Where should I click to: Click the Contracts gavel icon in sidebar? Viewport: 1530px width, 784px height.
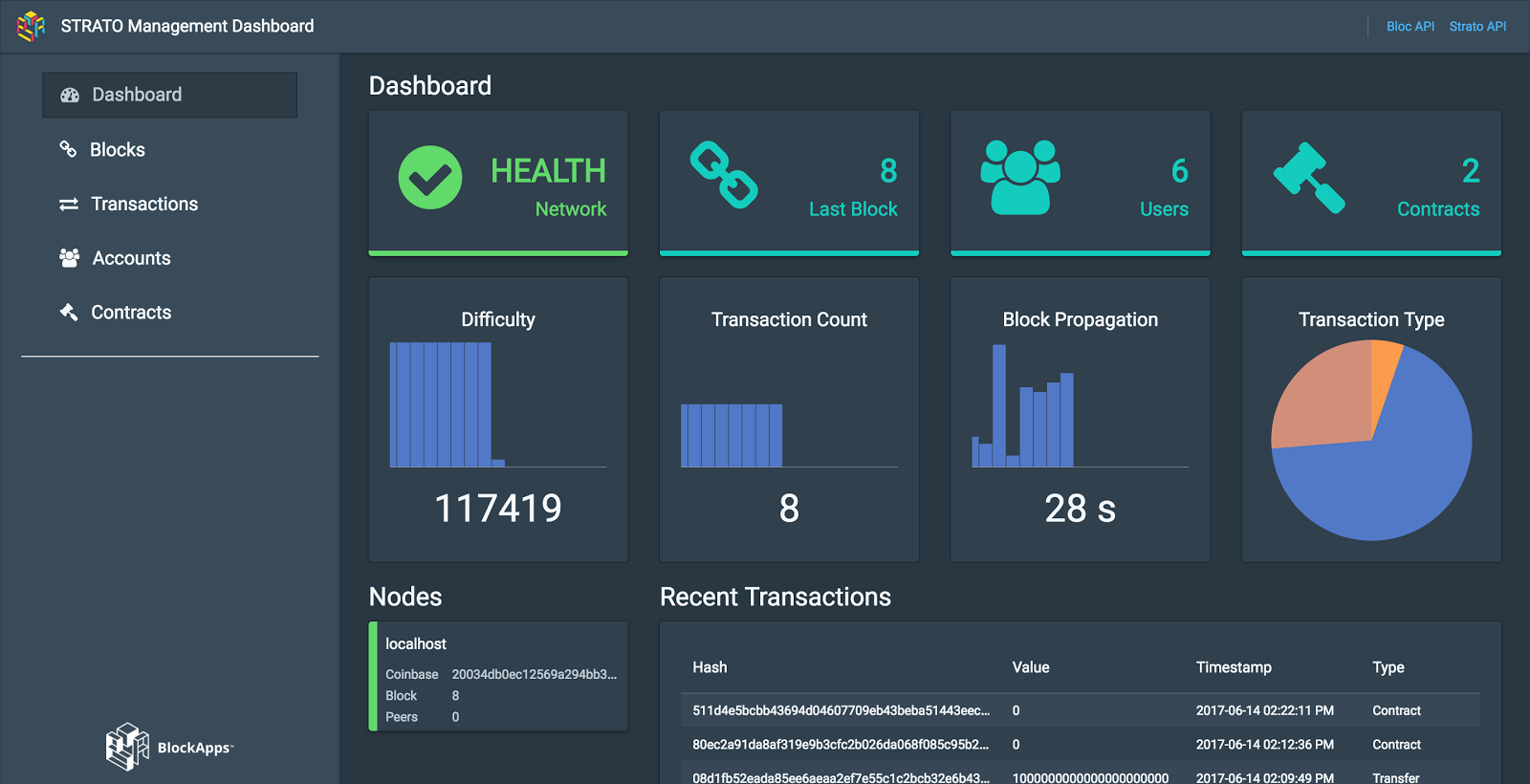point(69,312)
